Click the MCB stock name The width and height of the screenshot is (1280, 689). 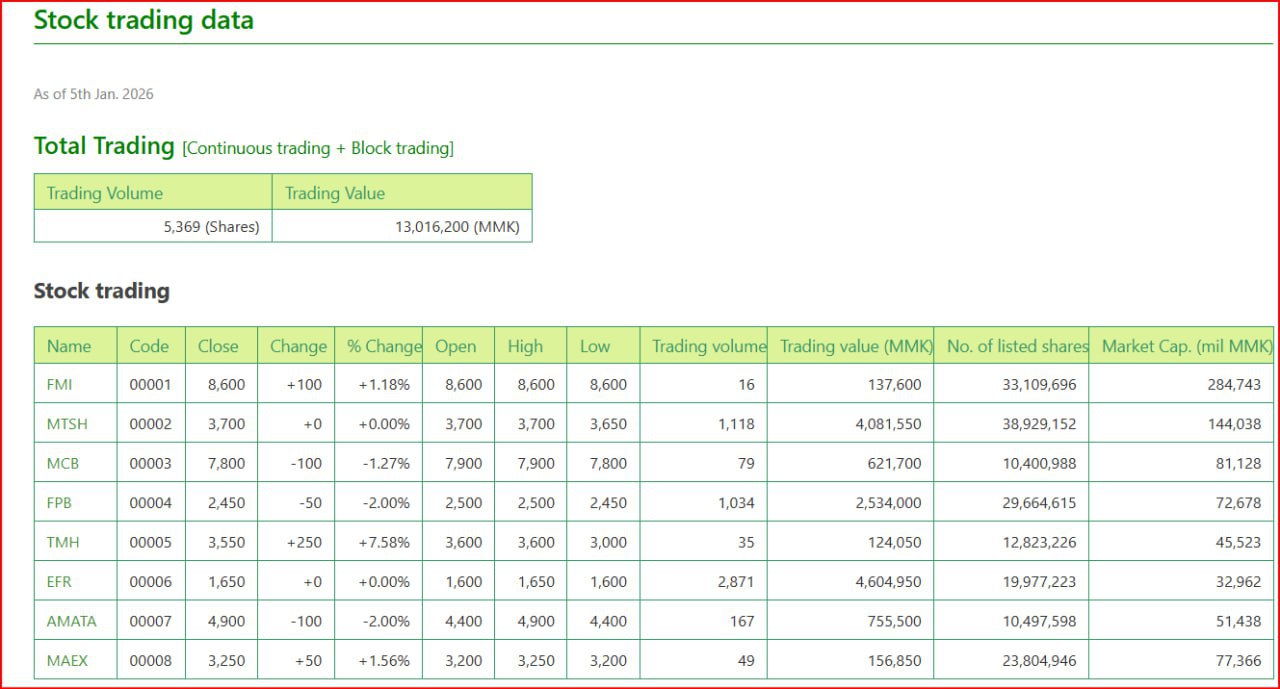point(63,463)
